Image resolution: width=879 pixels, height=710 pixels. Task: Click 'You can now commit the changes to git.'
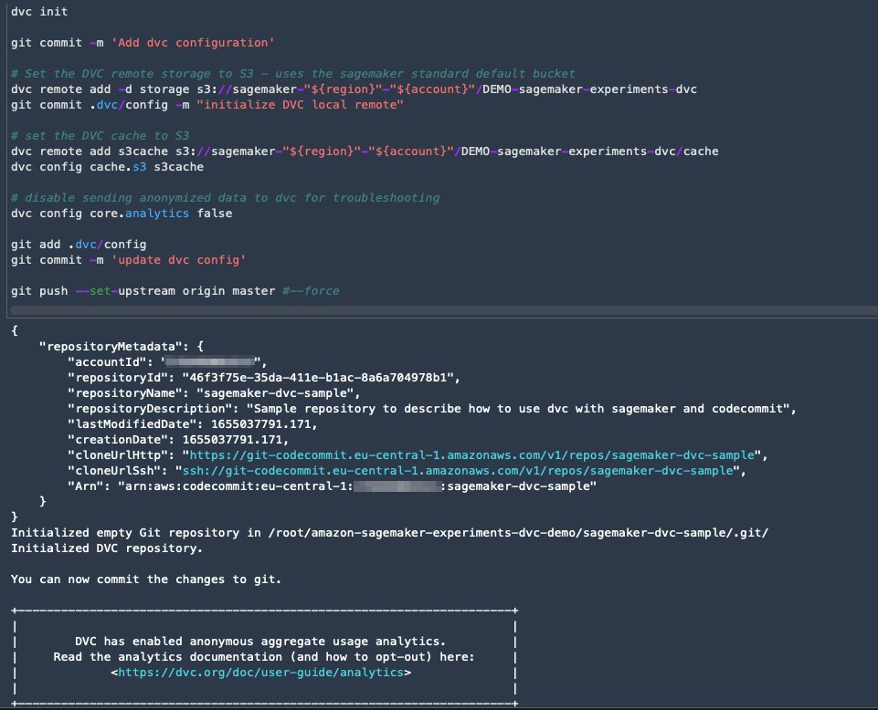(146, 579)
